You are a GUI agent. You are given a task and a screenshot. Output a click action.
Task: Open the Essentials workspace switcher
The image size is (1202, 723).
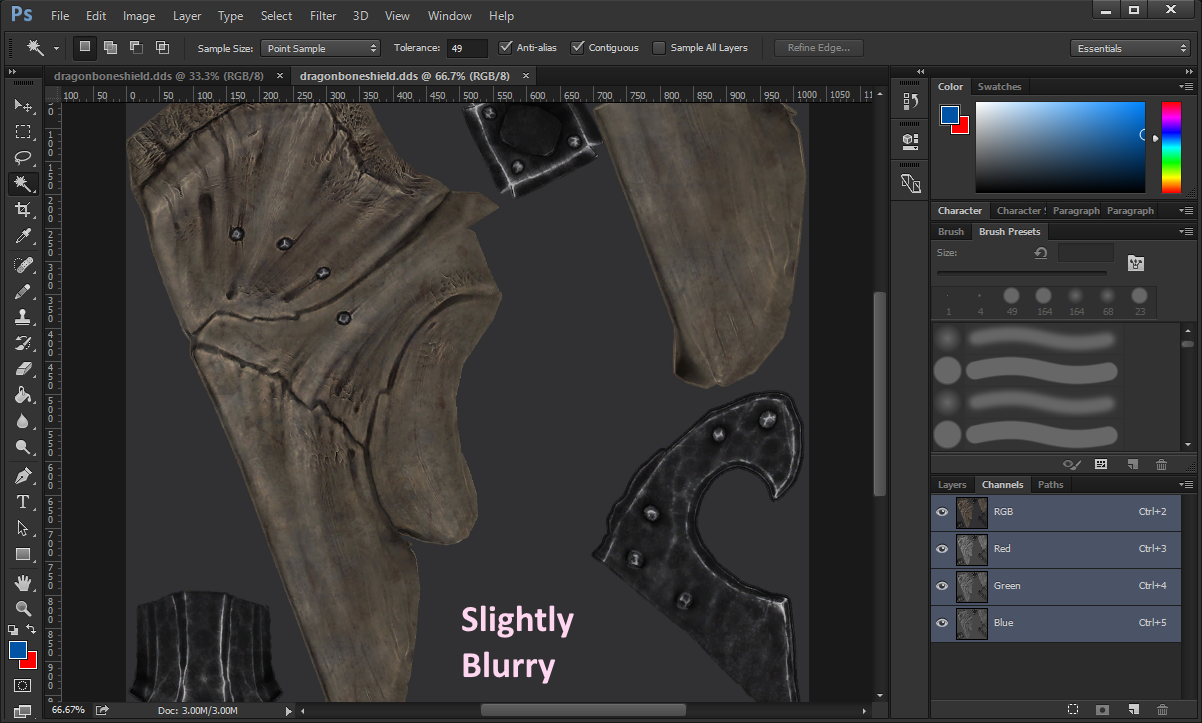coord(1130,47)
